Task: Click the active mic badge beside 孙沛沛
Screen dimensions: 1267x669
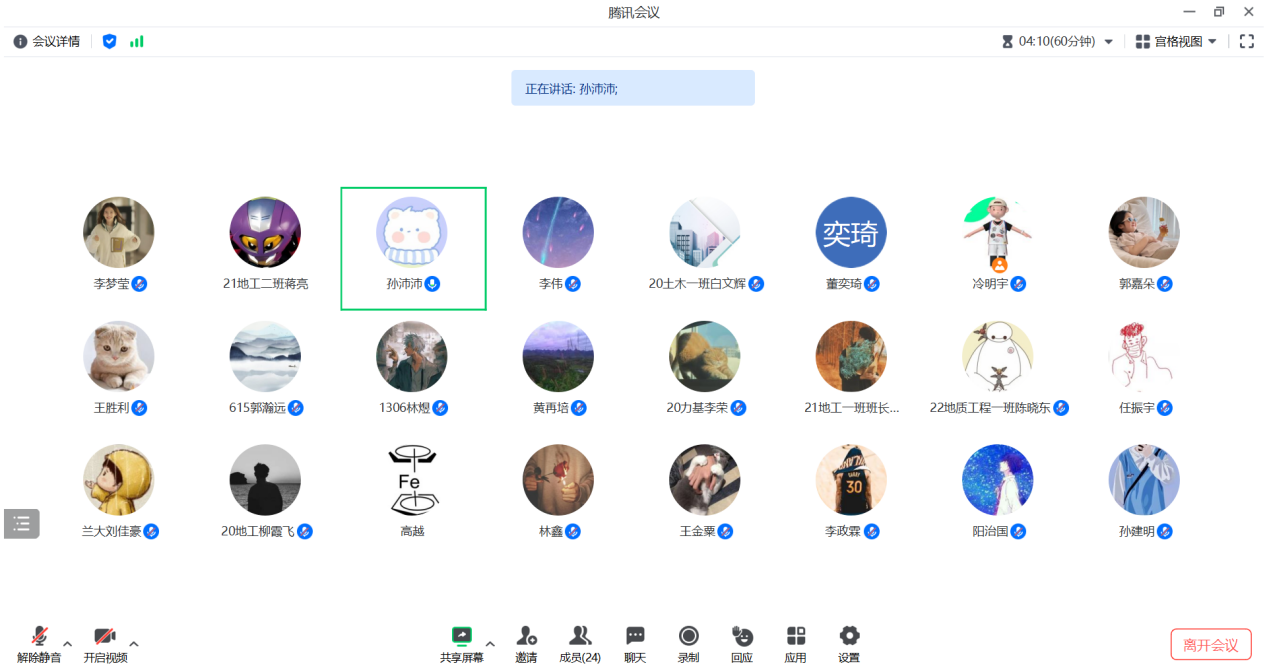Action: [432, 284]
